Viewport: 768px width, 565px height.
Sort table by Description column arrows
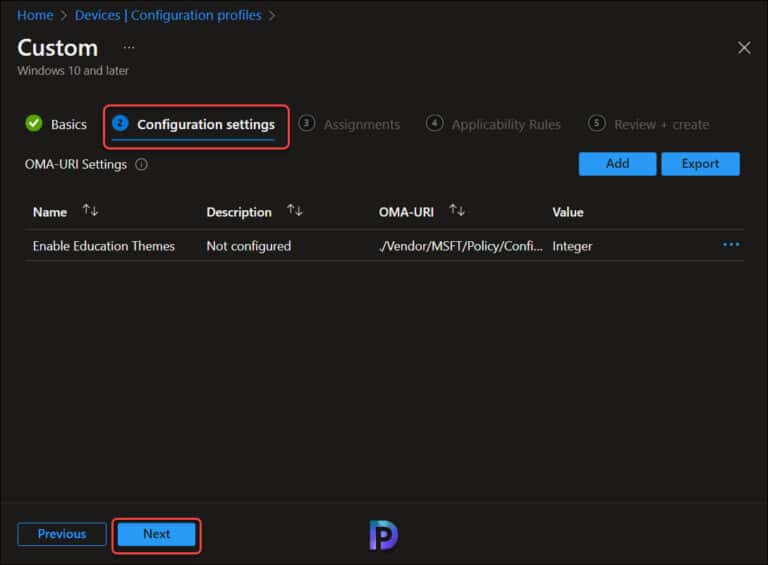pos(295,211)
